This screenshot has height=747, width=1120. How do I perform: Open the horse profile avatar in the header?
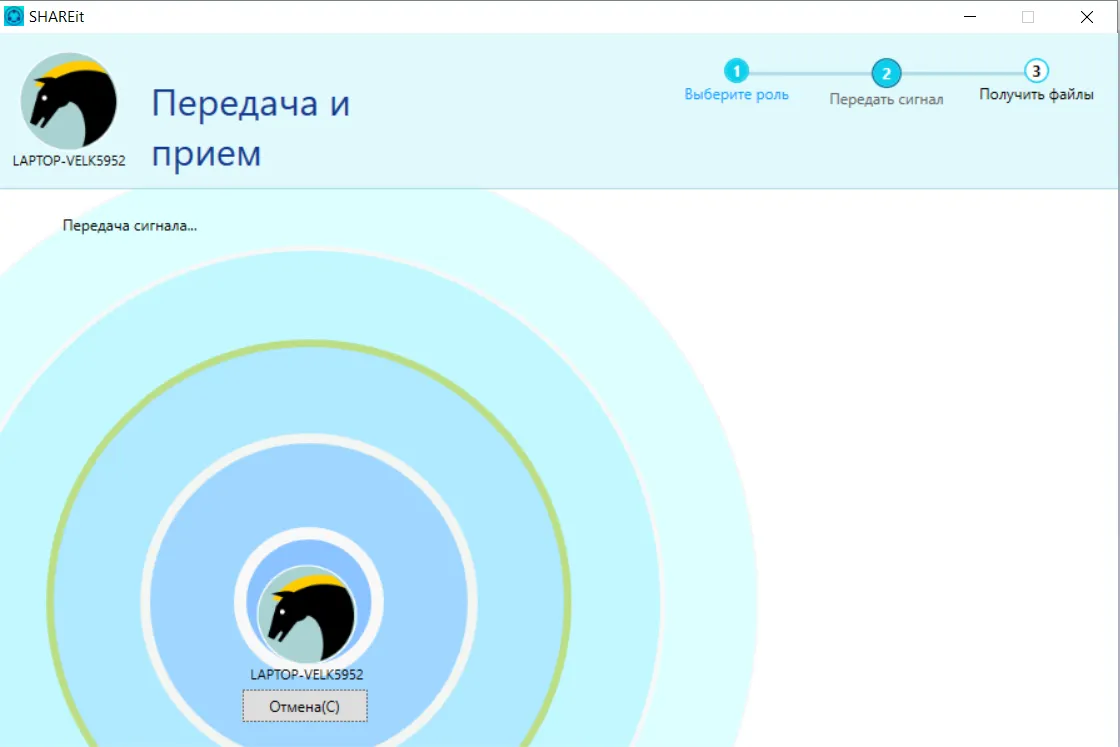69,102
